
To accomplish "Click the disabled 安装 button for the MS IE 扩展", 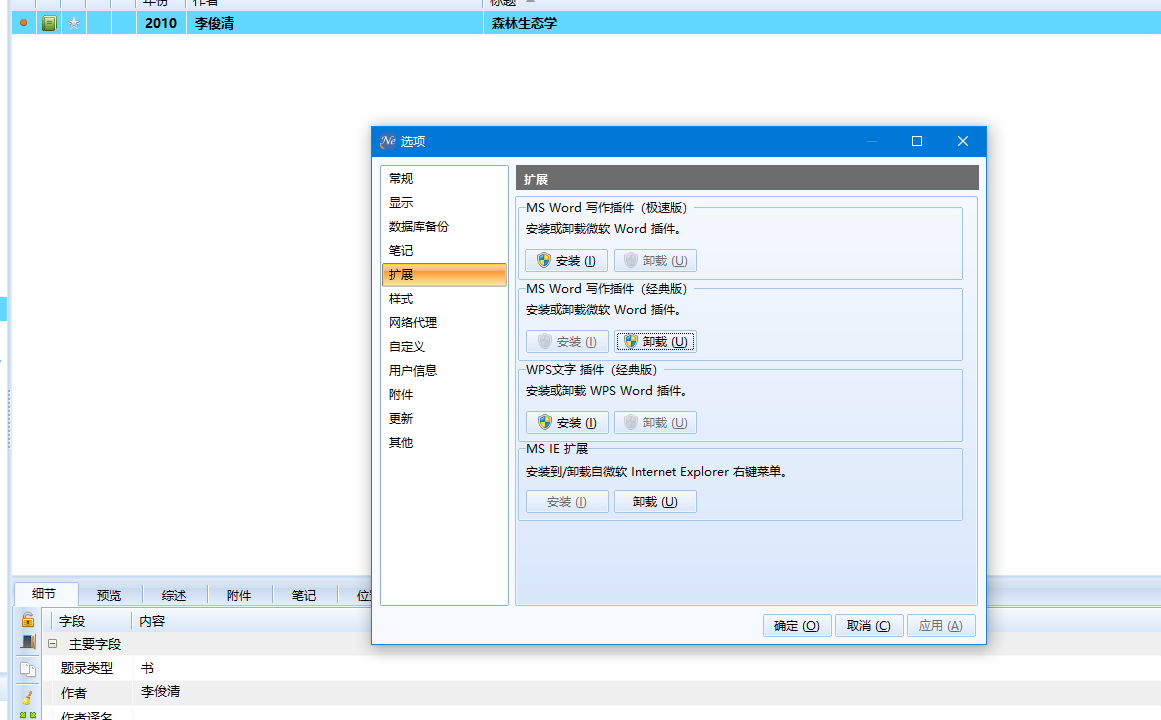I will tap(567, 501).
